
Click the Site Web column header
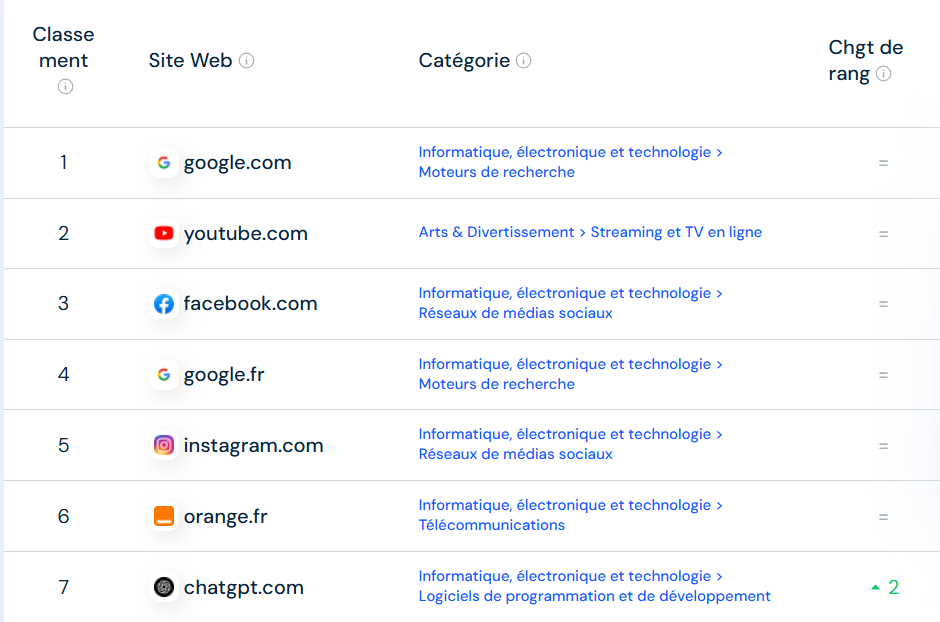pos(190,61)
